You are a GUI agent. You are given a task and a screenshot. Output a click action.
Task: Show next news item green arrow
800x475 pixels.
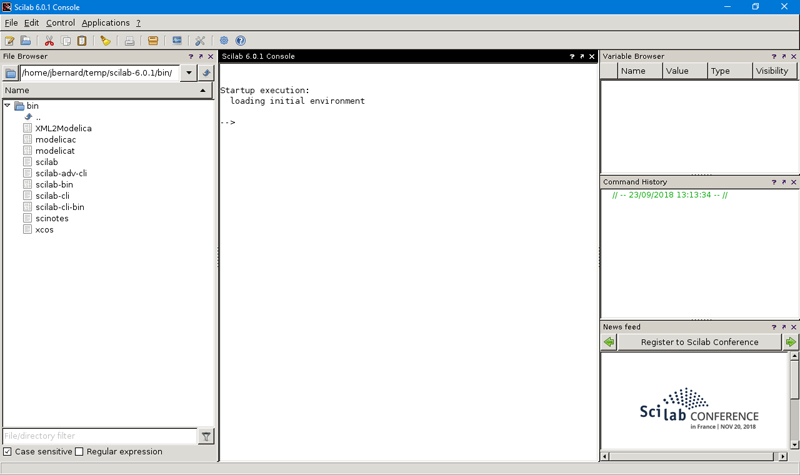pos(790,342)
